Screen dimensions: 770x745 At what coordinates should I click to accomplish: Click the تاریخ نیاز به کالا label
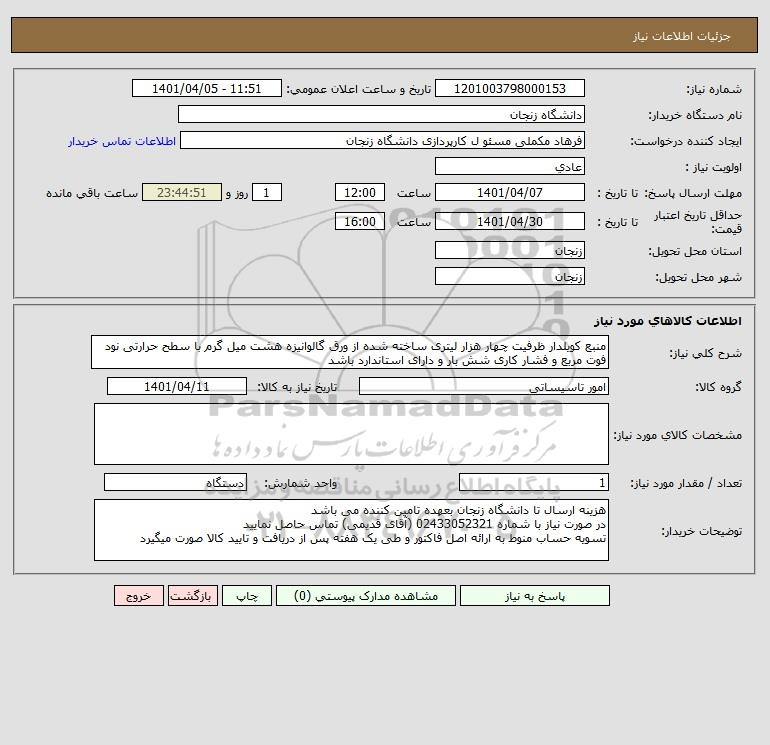click(298, 387)
